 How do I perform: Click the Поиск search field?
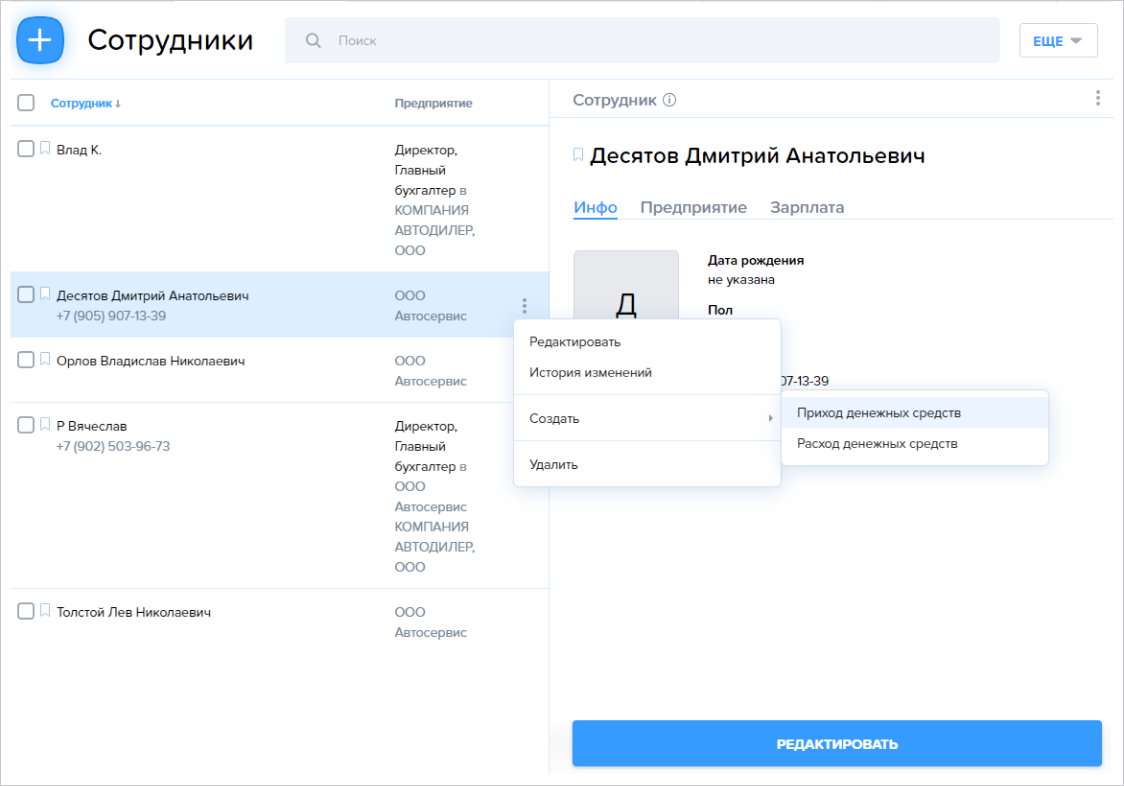[x=642, y=41]
